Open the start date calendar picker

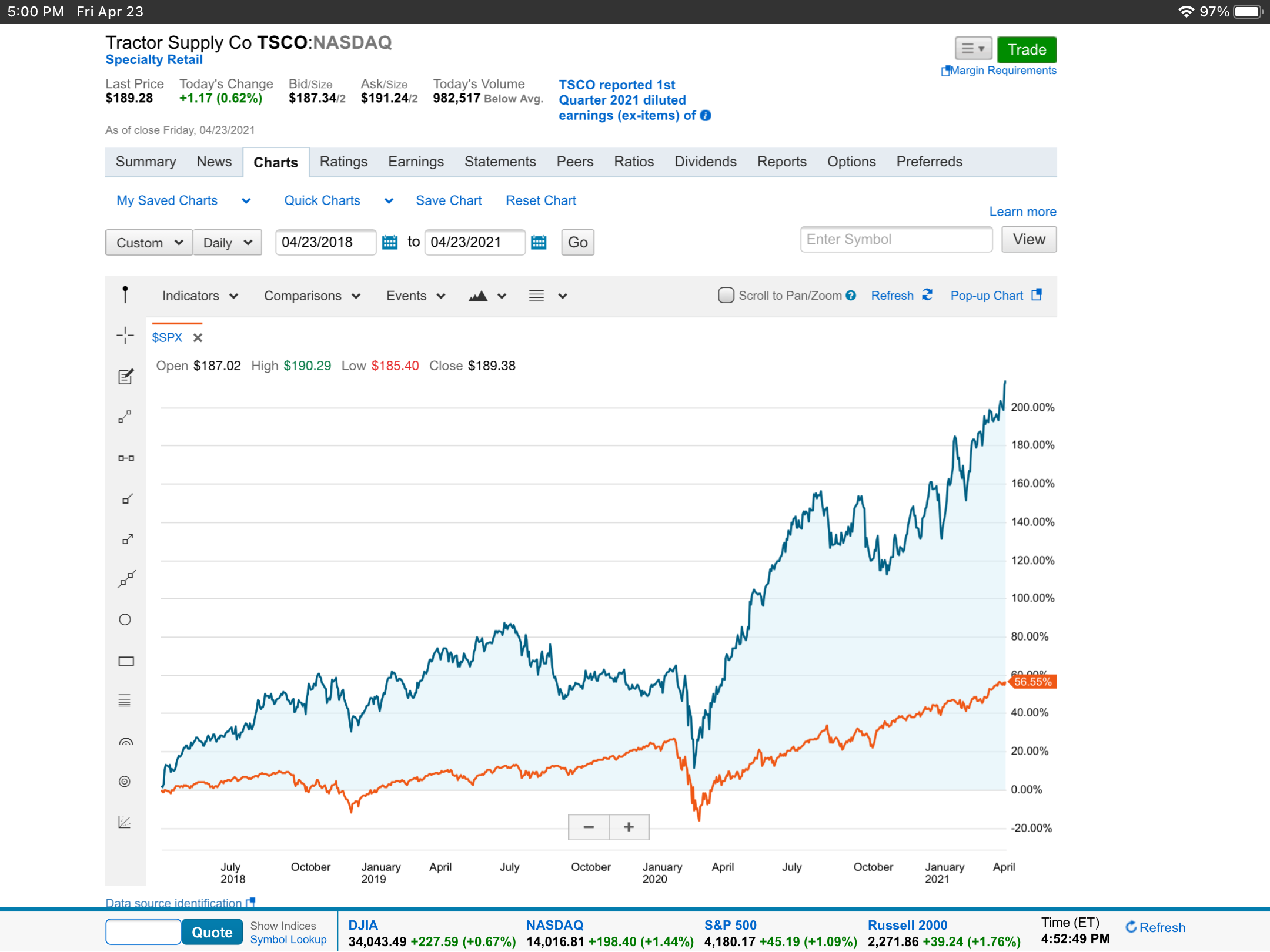390,242
